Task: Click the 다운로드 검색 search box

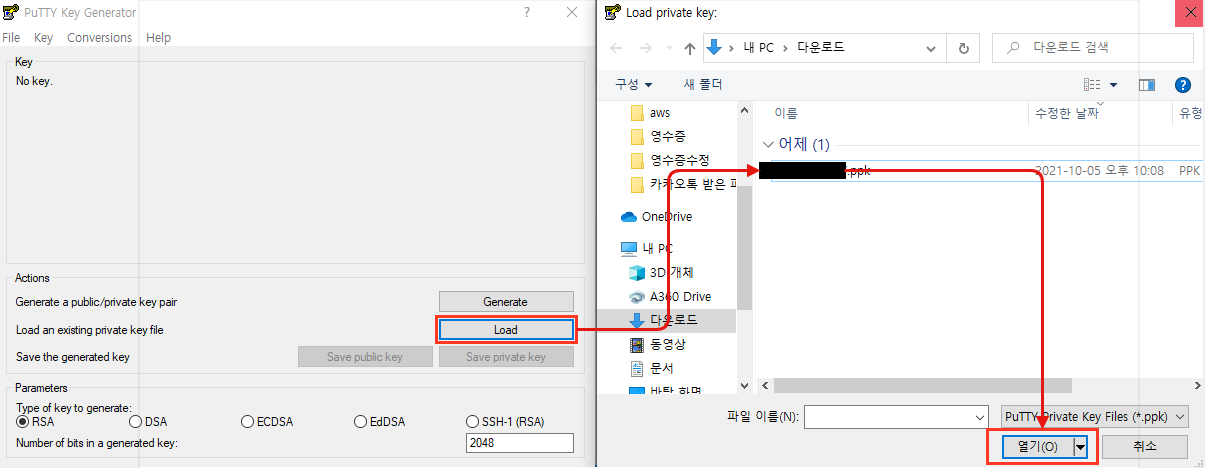Action: 1093,48
